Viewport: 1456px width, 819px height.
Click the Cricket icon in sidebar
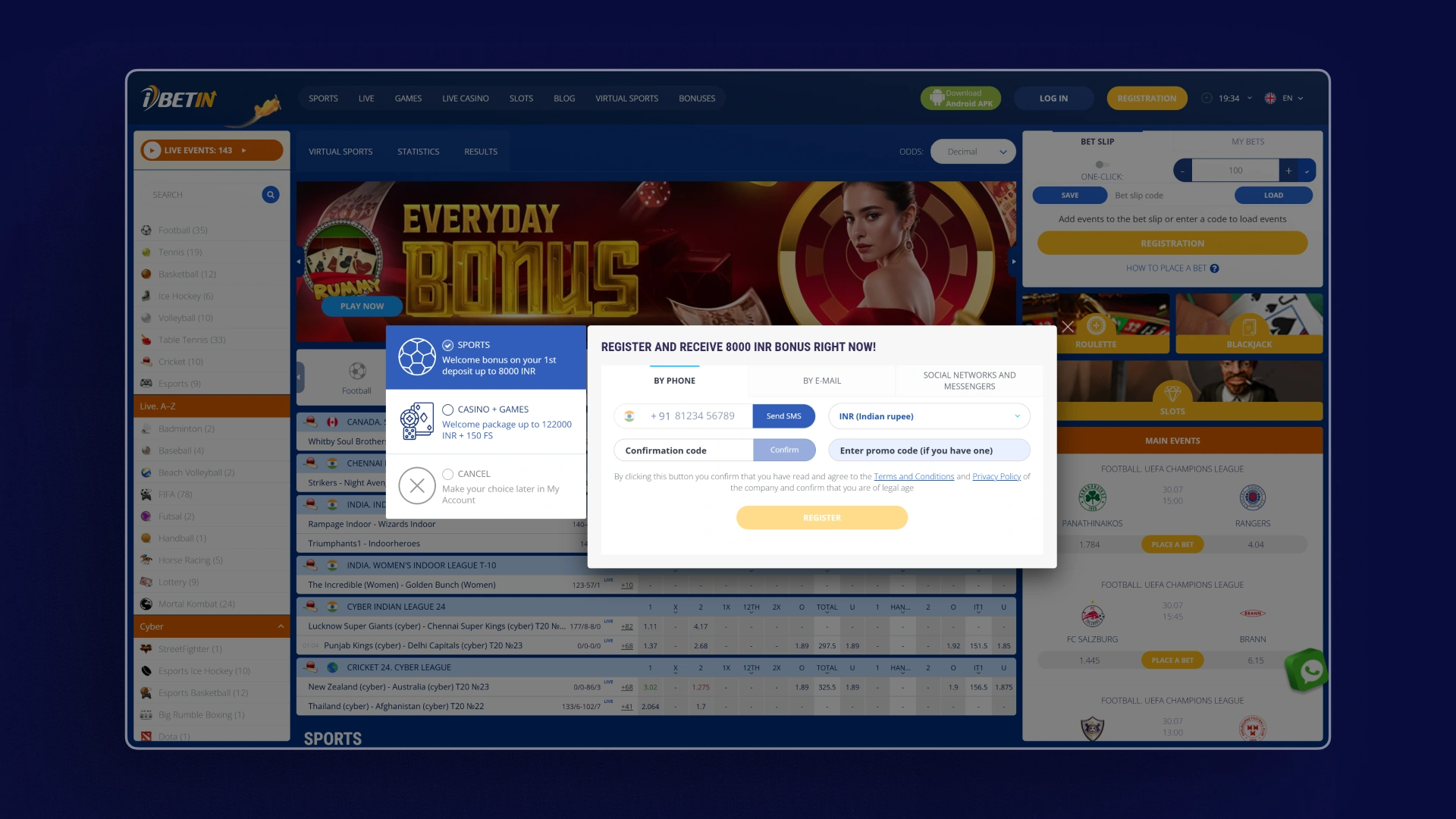click(x=146, y=362)
